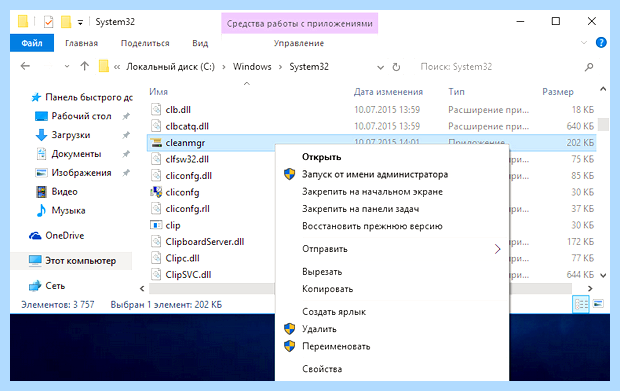Open the quick access toolbar customize dropdown
620x391 pixels.
tap(80, 23)
